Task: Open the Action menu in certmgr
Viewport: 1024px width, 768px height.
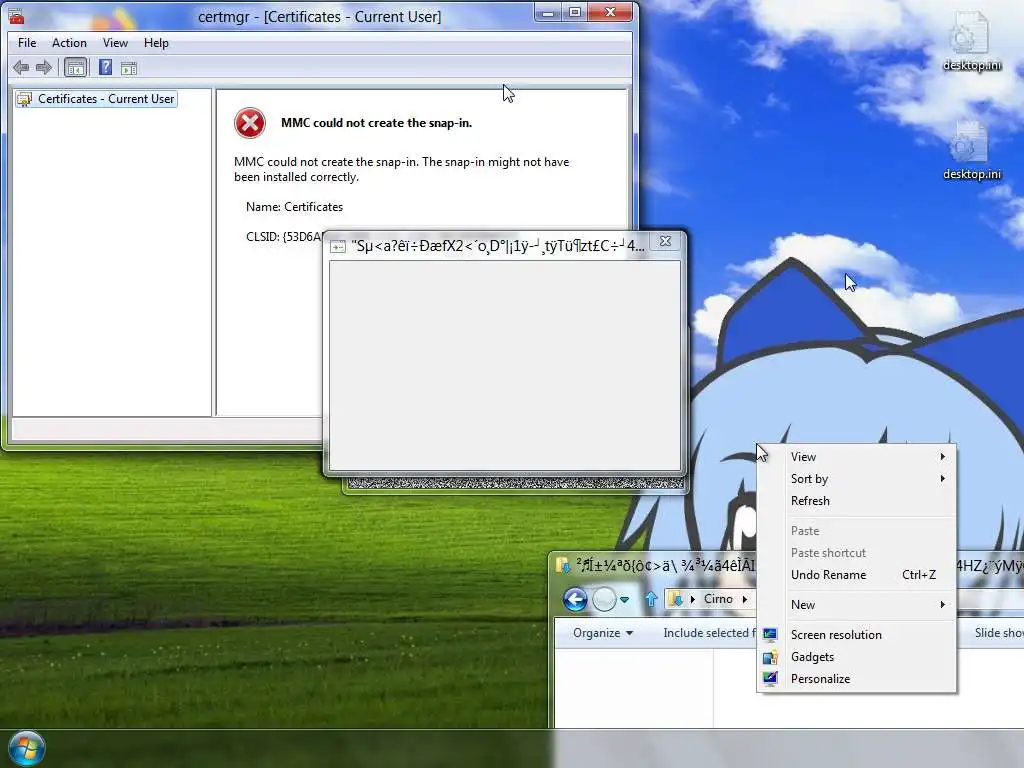Action: tap(69, 42)
